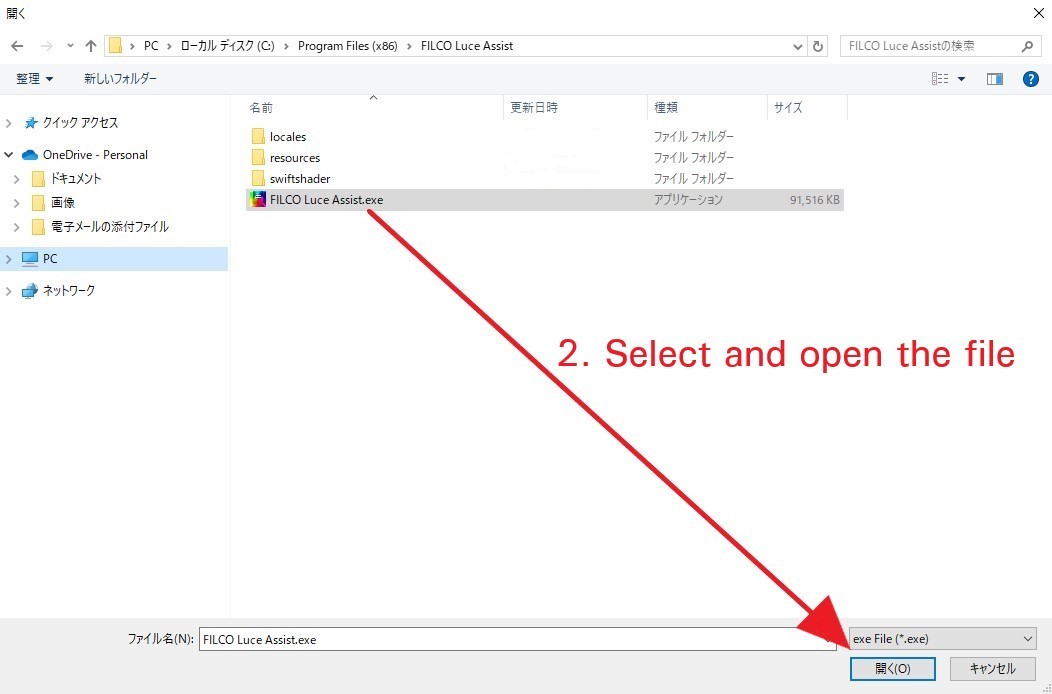Expand the 電子メールの添付ファイル node

pyautogui.click(x=17, y=227)
